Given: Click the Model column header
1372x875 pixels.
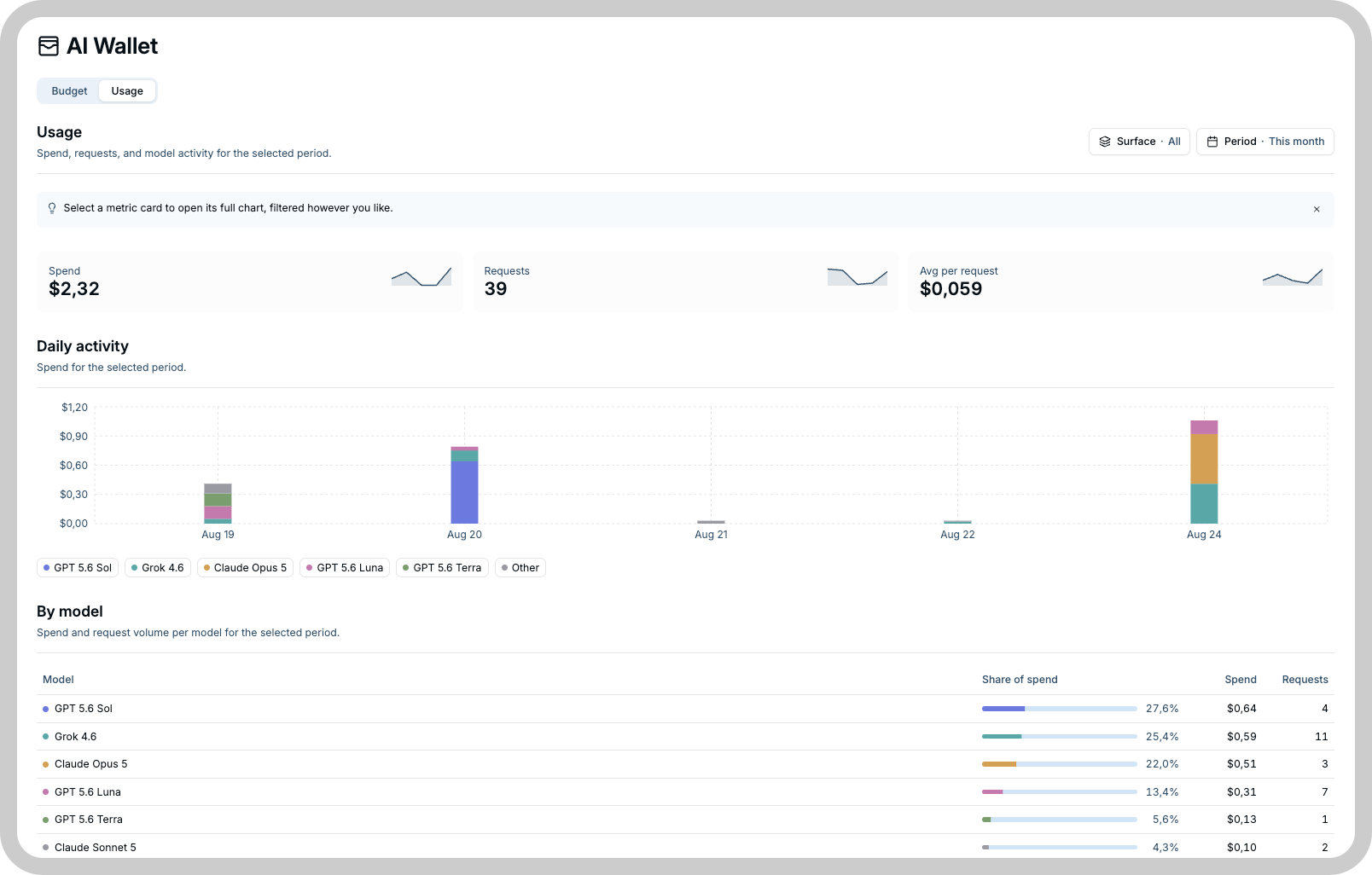Looking at the screenshot, I should (58, 680).
